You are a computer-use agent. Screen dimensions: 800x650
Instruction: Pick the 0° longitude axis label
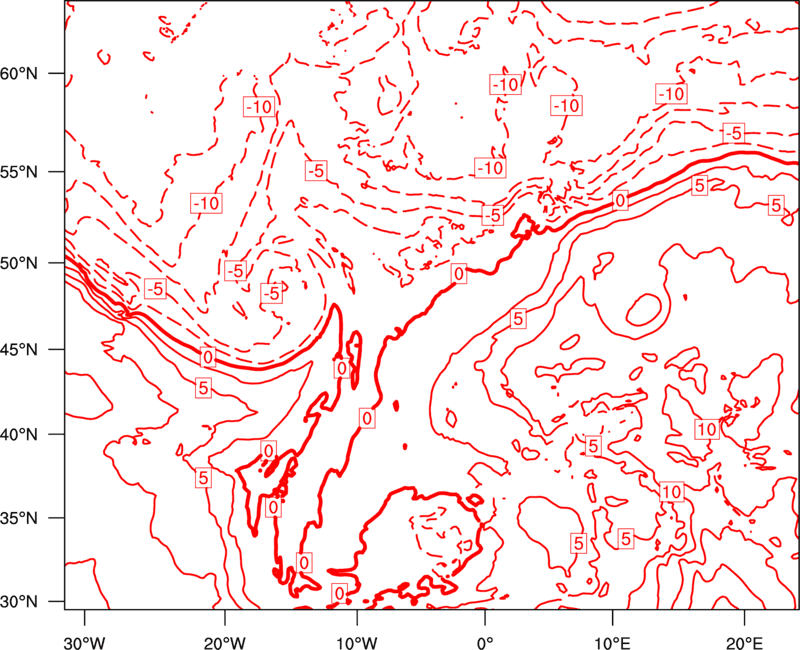click(485, 642)
